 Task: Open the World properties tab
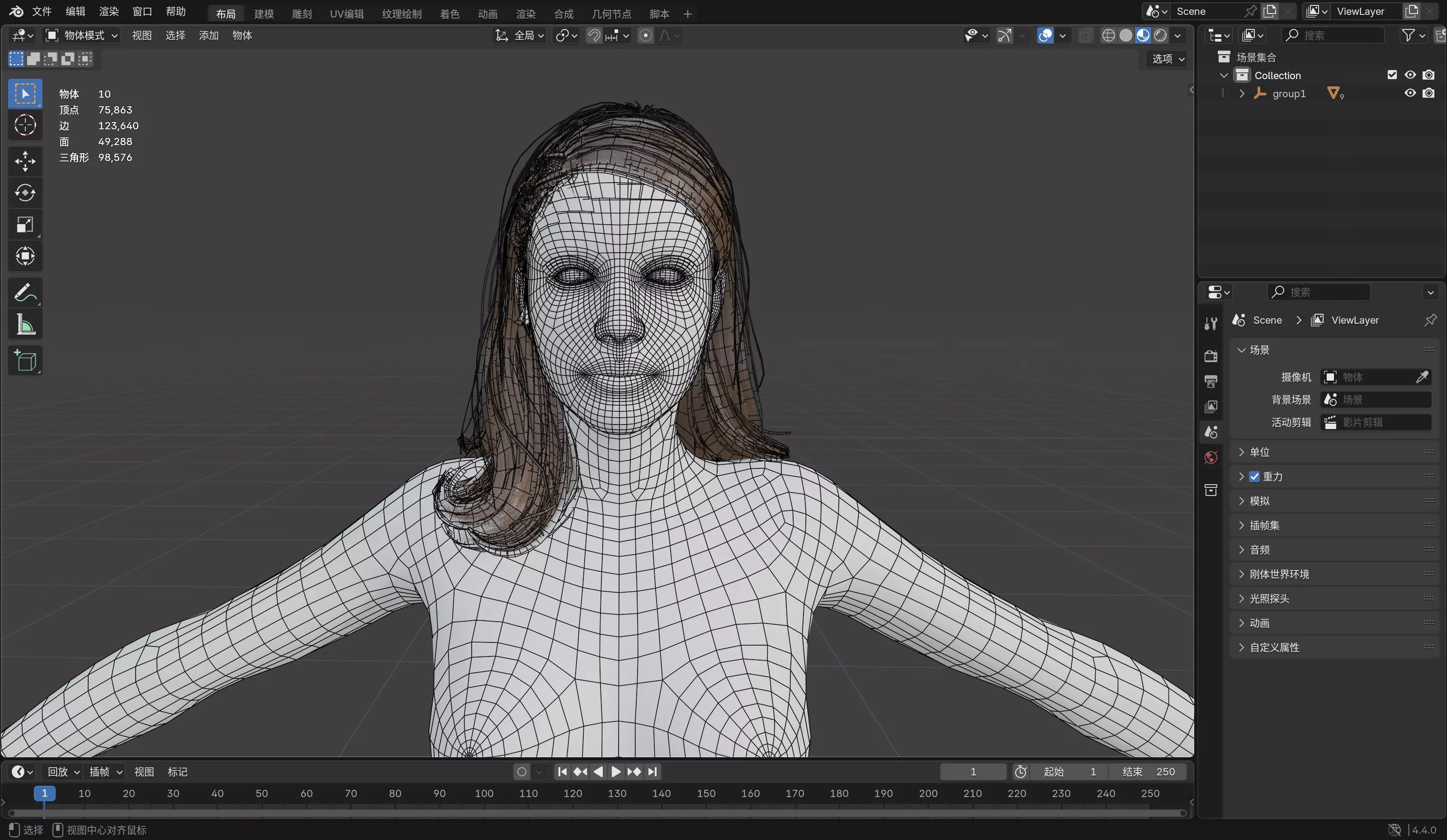coord(1211,457)
